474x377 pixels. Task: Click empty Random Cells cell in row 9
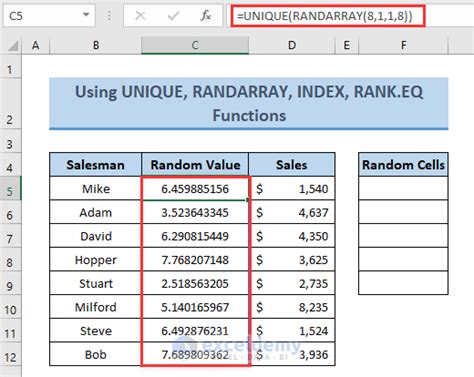pos(403,283)
